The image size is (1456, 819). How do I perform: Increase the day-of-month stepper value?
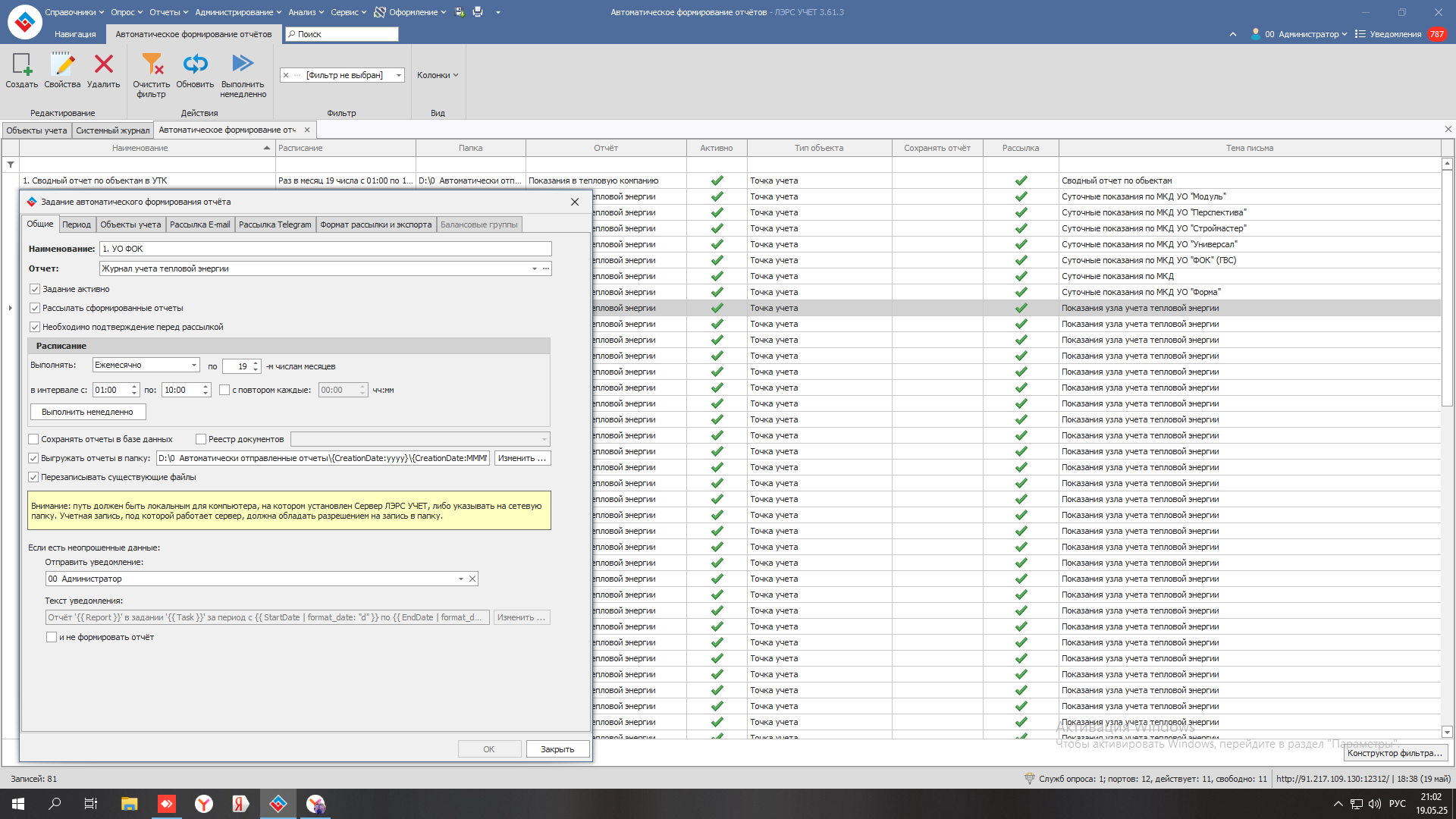click(x=256, y=363)
